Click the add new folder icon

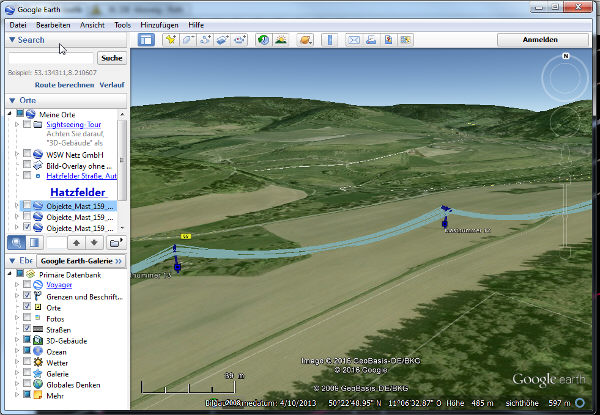click(116, 242)
